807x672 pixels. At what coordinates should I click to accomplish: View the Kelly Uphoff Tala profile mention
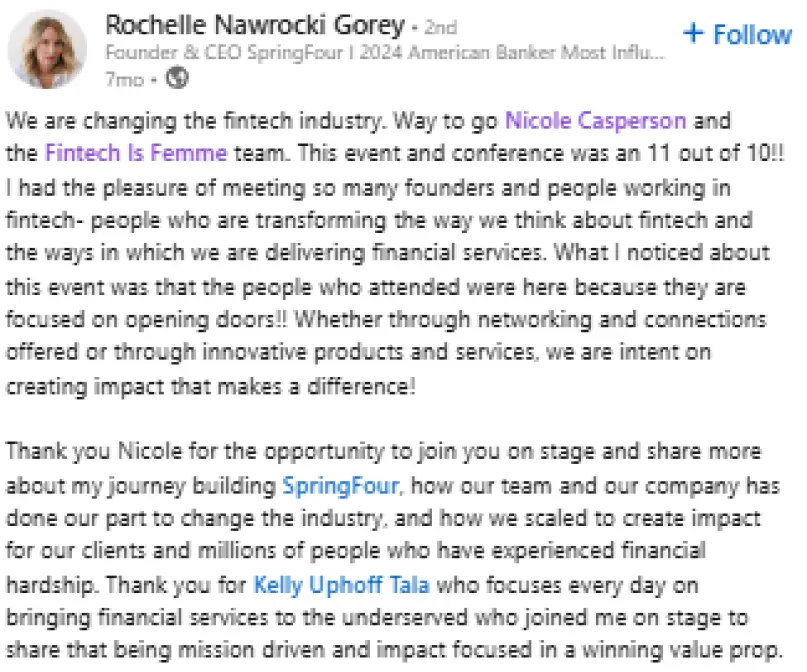(336, 582)
